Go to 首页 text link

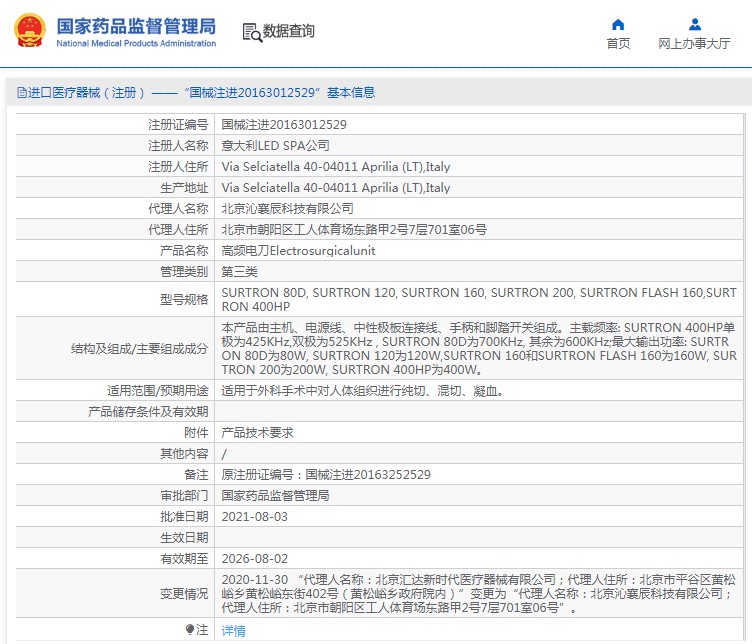point(618,44)
